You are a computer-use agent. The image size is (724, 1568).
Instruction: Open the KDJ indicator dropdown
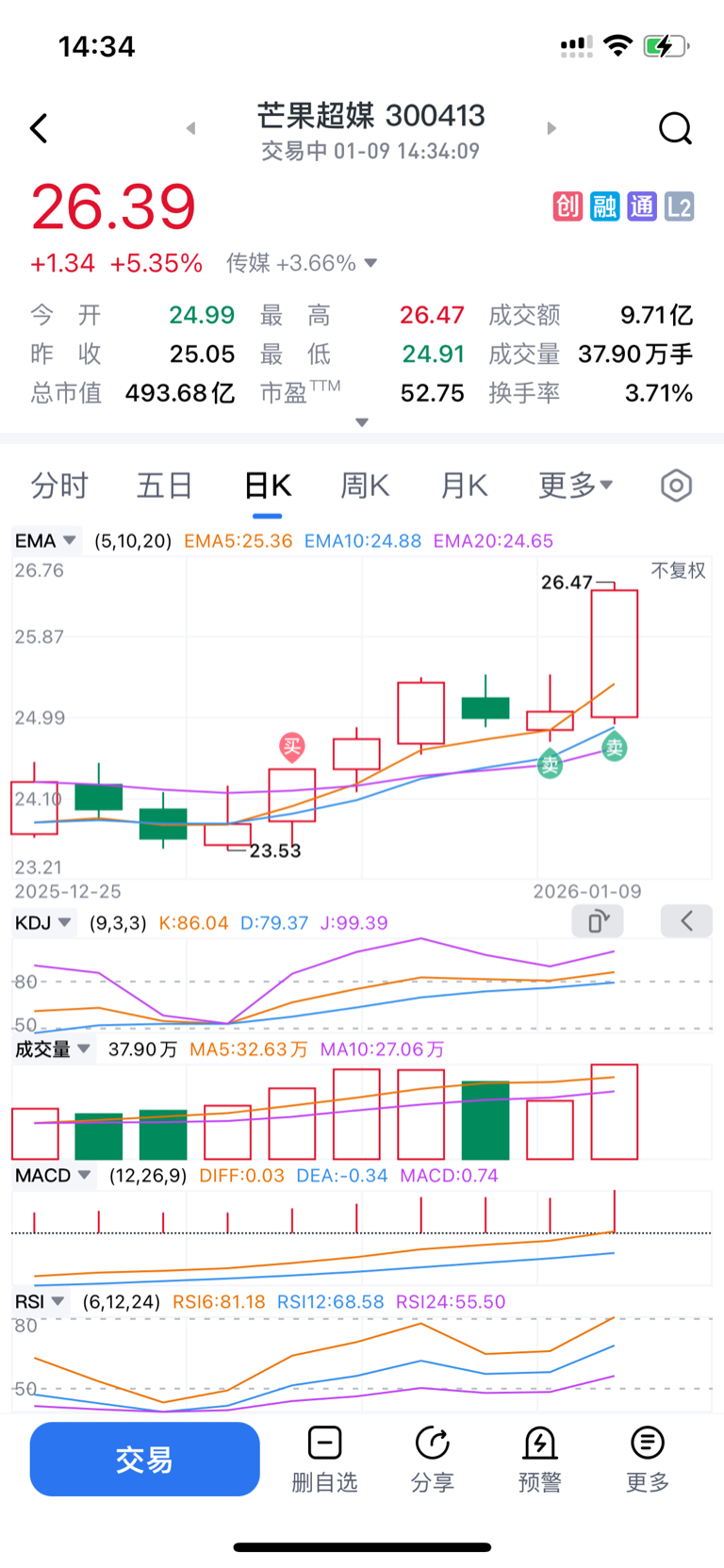(43, 923)
